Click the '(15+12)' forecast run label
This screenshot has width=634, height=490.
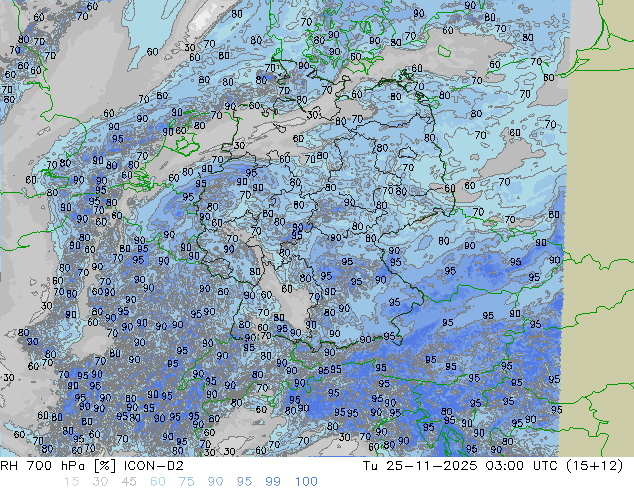594,466
